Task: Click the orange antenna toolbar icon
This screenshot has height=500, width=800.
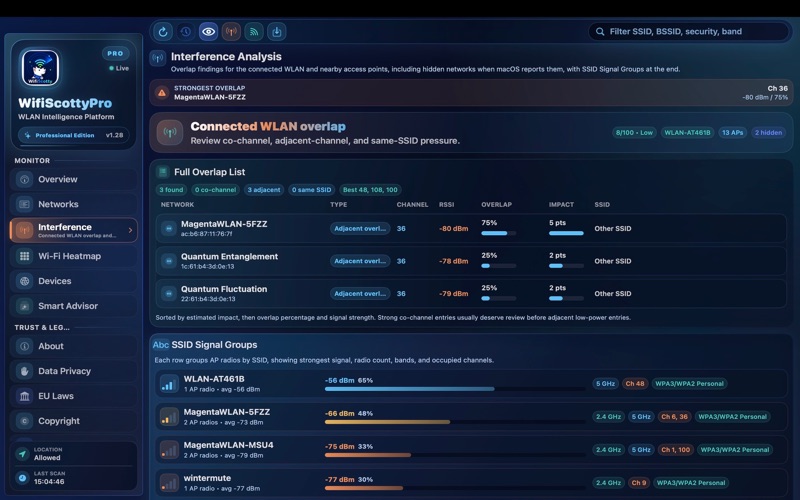Action: point(231,32)
